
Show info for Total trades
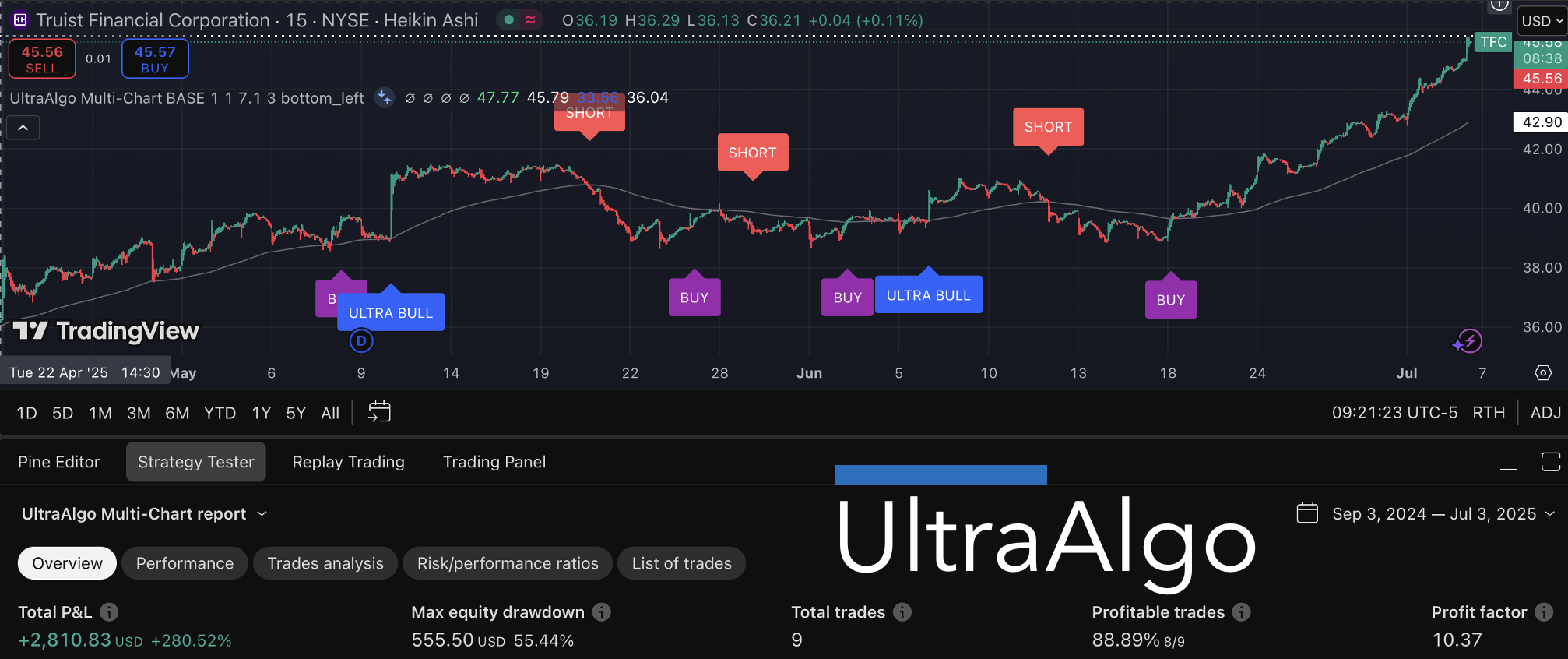click(x=902, y=612)
